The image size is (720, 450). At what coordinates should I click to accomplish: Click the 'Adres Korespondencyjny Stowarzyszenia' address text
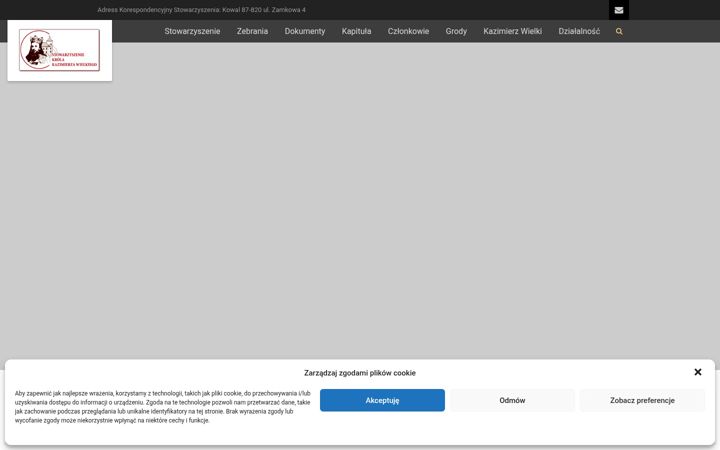pyautogui.click(x=201, y=10)
